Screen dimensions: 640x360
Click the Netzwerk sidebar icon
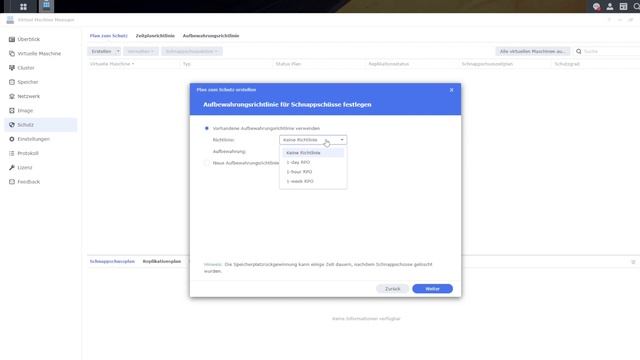(12, 96)
